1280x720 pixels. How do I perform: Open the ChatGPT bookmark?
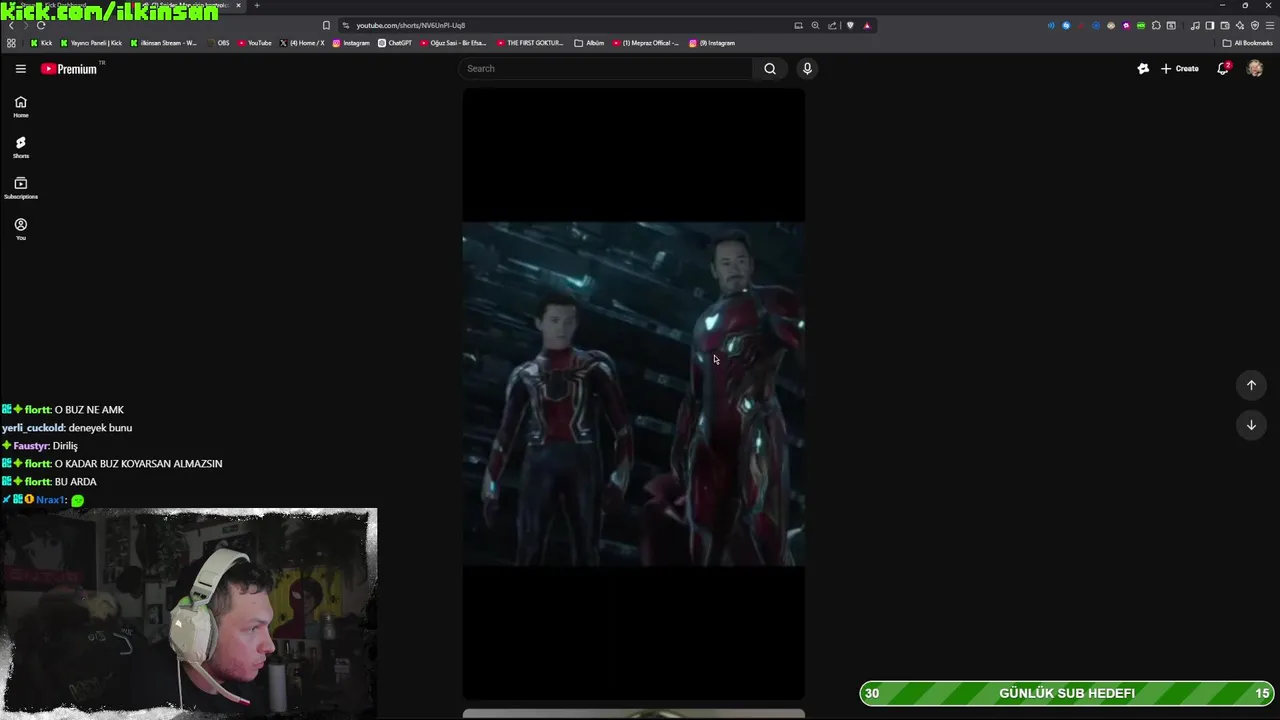point(395,43)
